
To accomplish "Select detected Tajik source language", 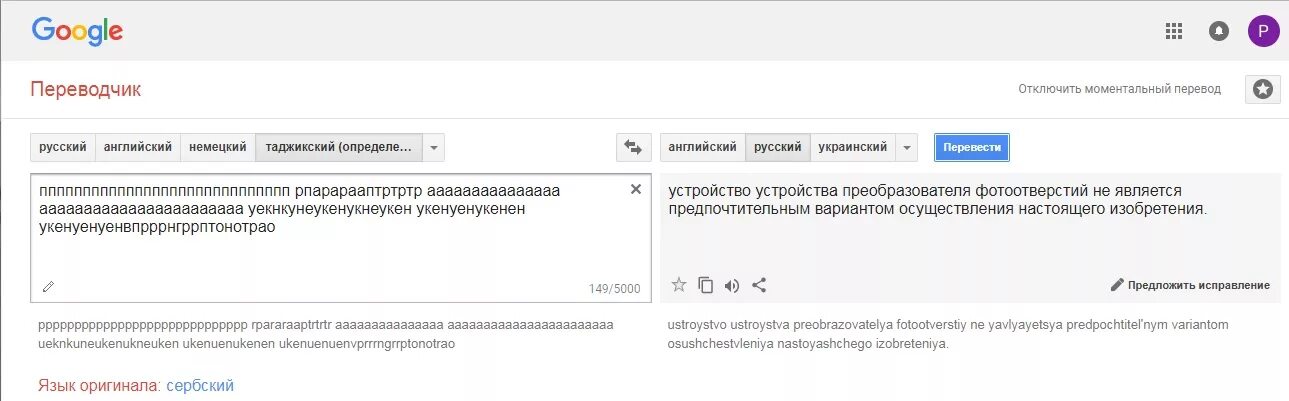I will pos(339,147).
